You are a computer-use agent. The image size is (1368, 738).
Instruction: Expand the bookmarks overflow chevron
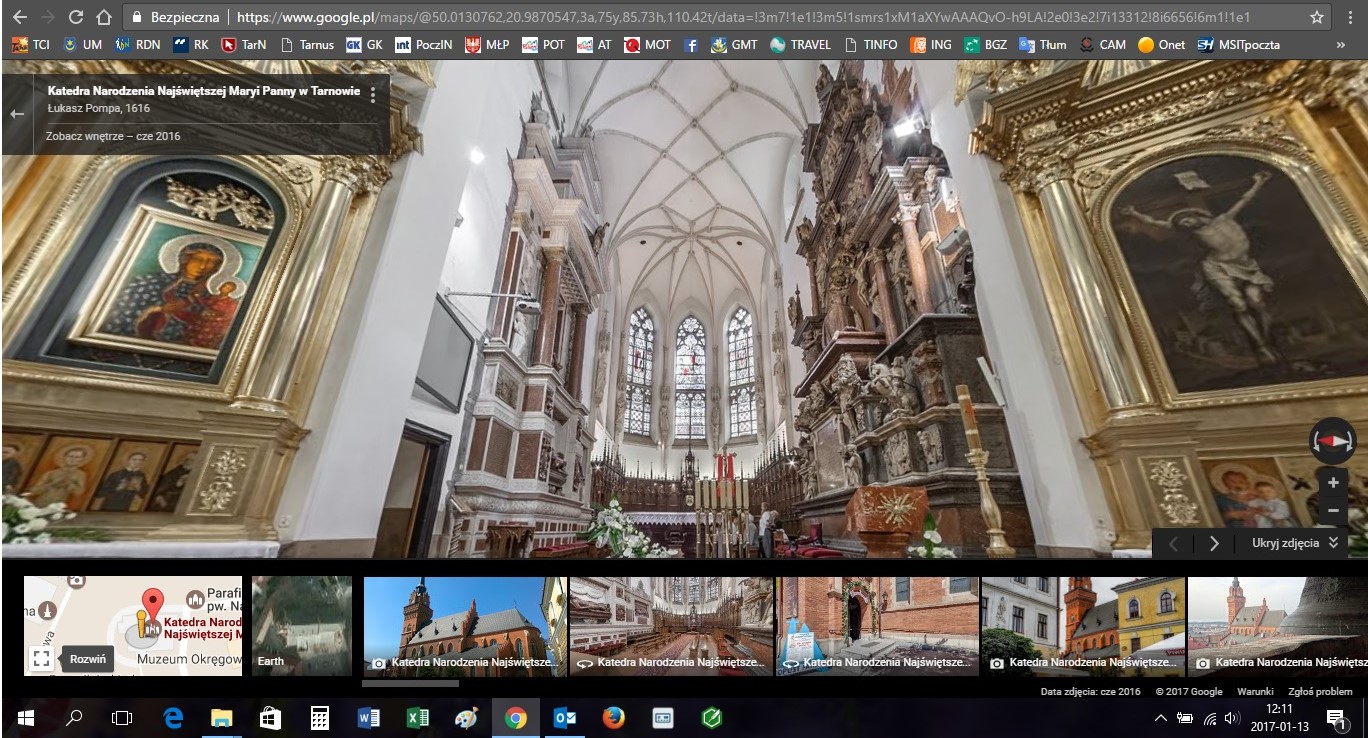click(1340, 44)
